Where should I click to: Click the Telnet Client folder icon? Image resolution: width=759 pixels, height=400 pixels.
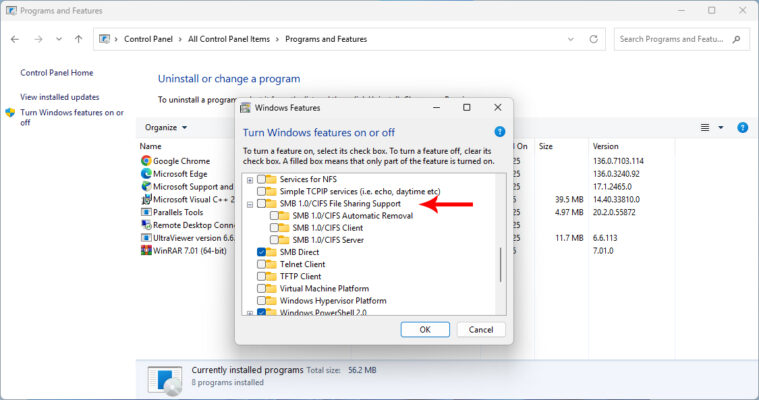coord(271,264)
